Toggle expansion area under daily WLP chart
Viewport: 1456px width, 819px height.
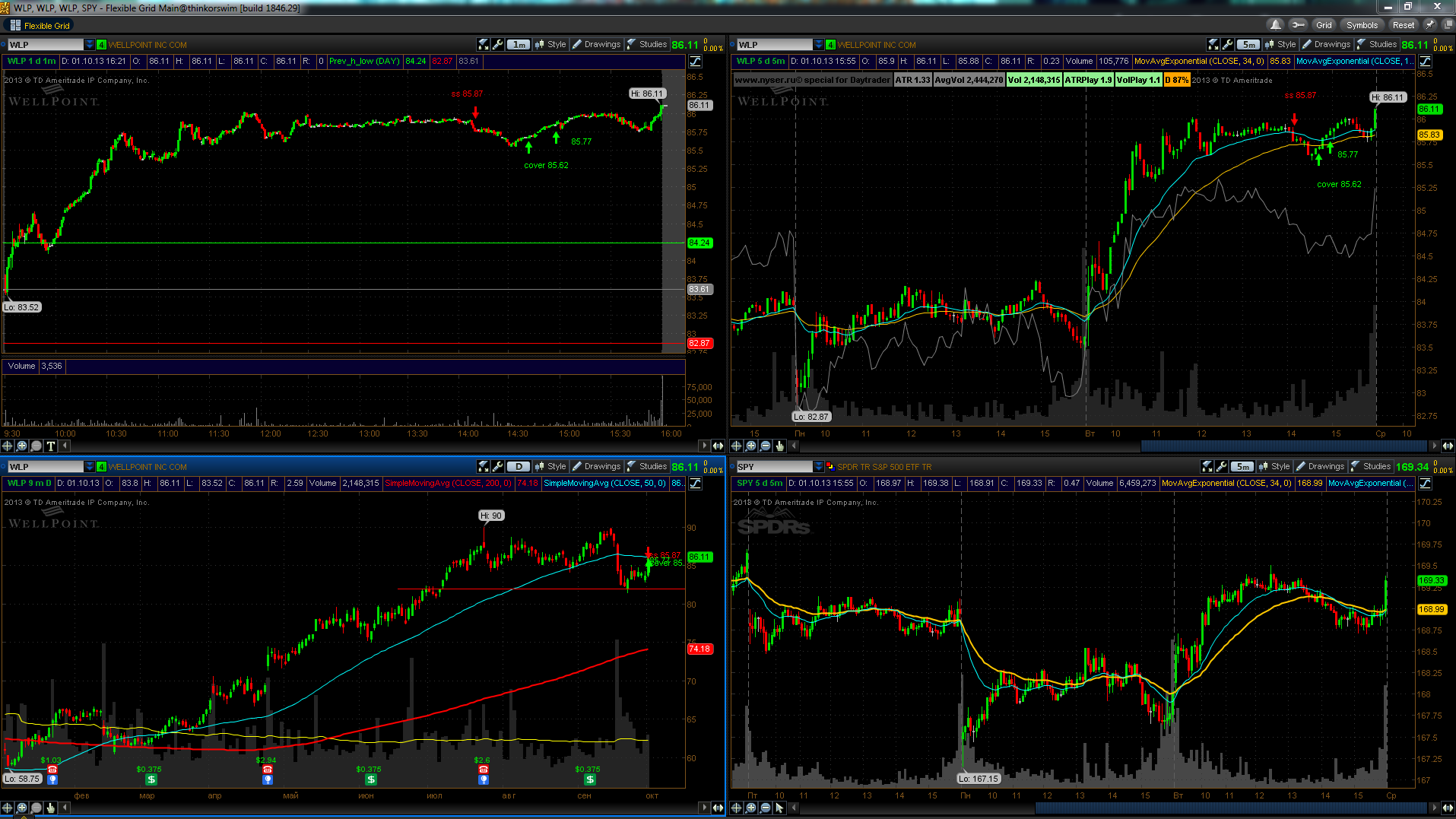[718, 808]
